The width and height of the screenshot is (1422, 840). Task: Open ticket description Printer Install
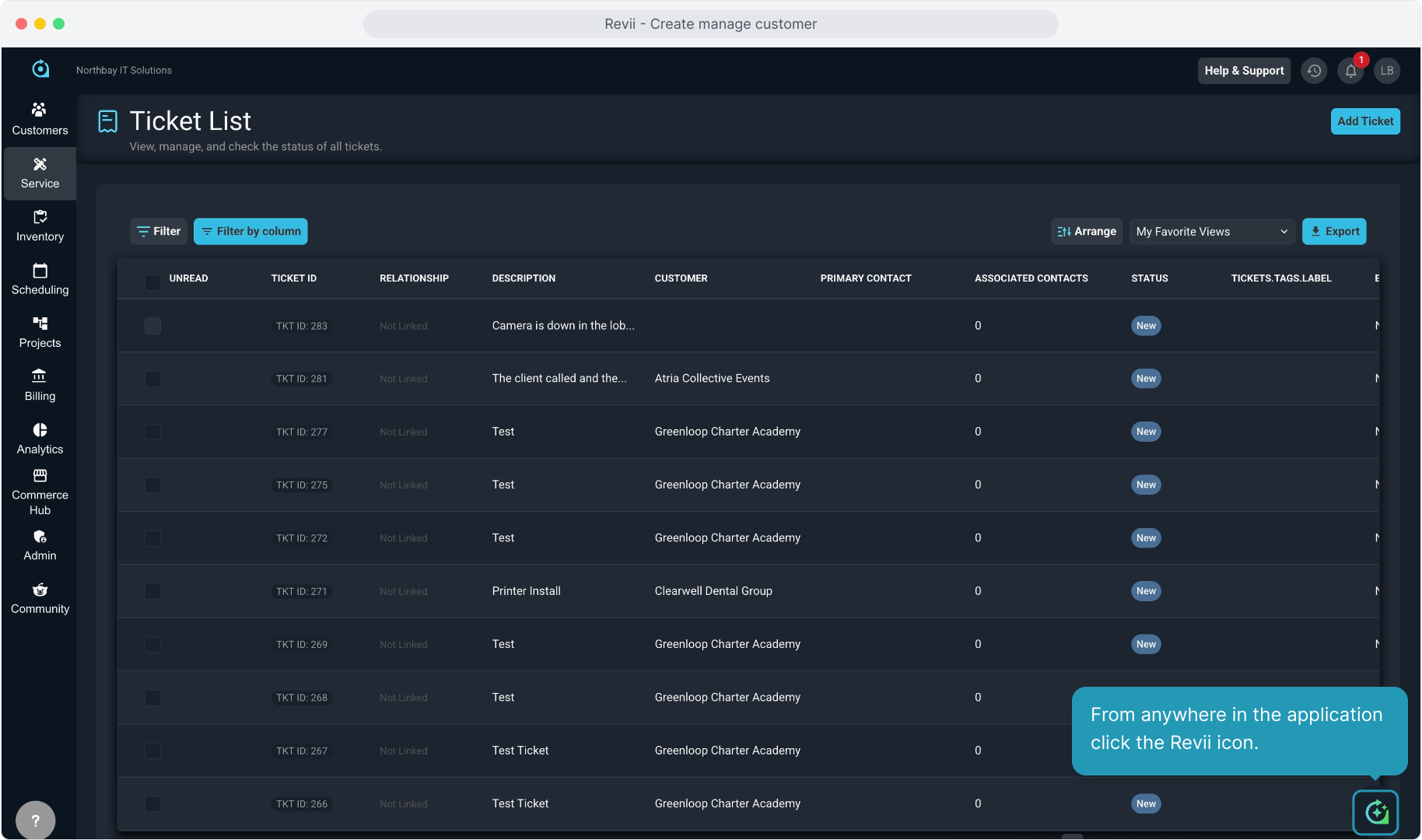[527, 591]
